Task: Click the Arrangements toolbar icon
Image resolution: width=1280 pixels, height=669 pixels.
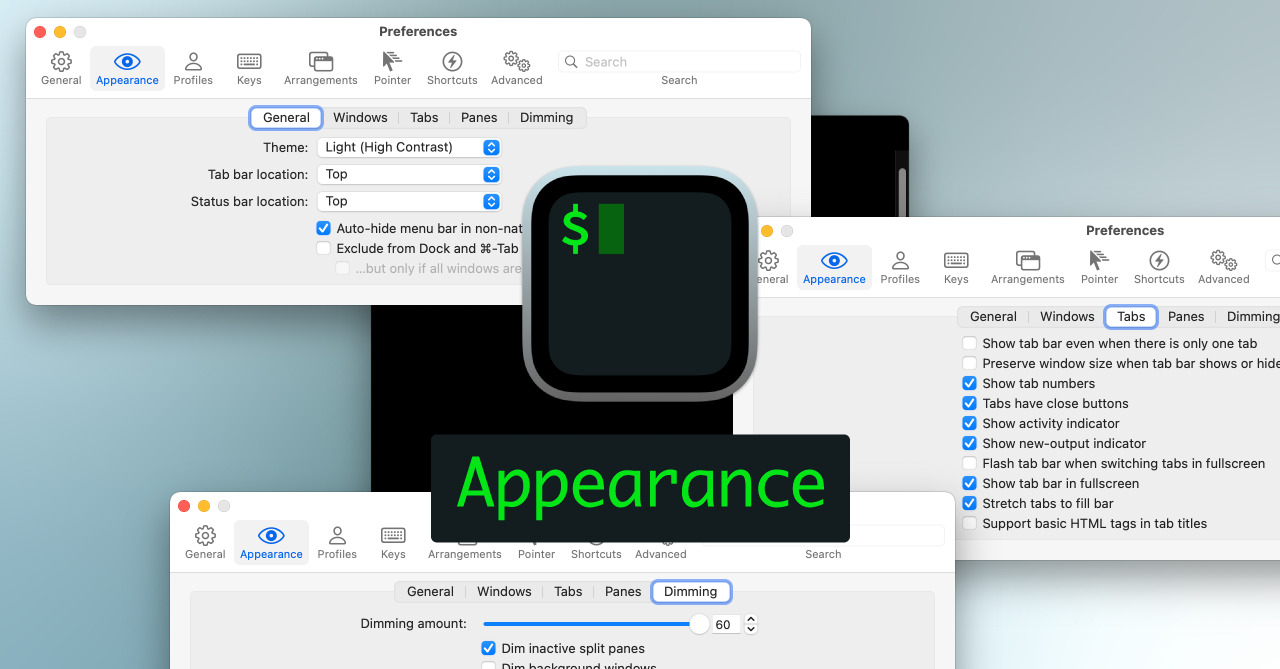Action: tap(321, 67)
